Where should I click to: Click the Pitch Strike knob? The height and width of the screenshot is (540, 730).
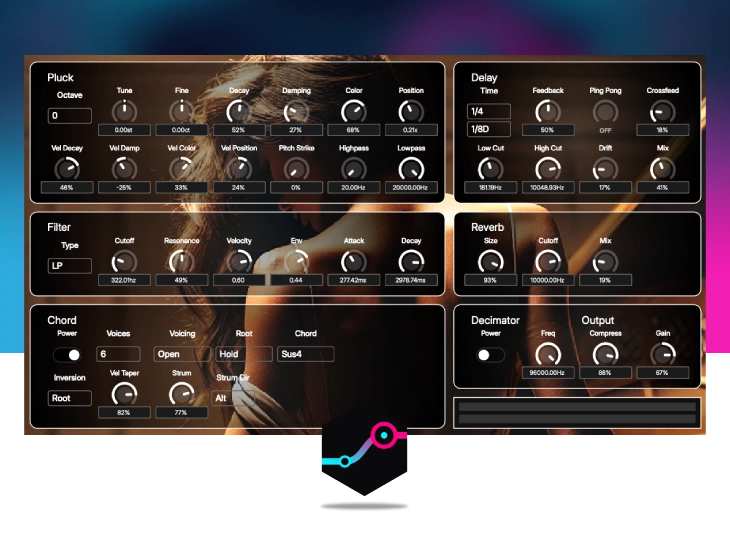[x=296, y=169]
